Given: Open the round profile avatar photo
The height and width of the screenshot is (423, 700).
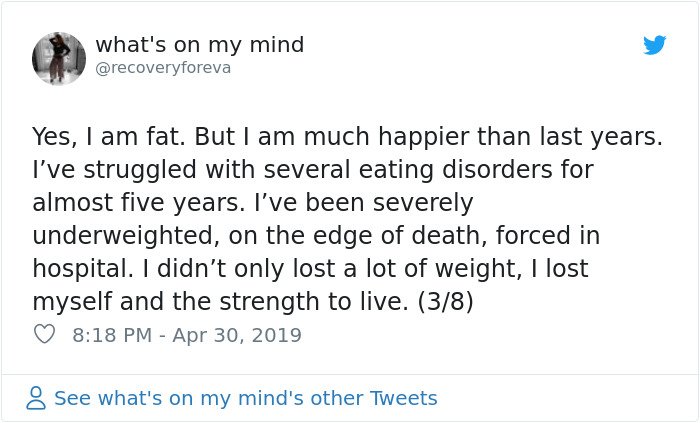Looking at the screenshot, I should (59, 58).
